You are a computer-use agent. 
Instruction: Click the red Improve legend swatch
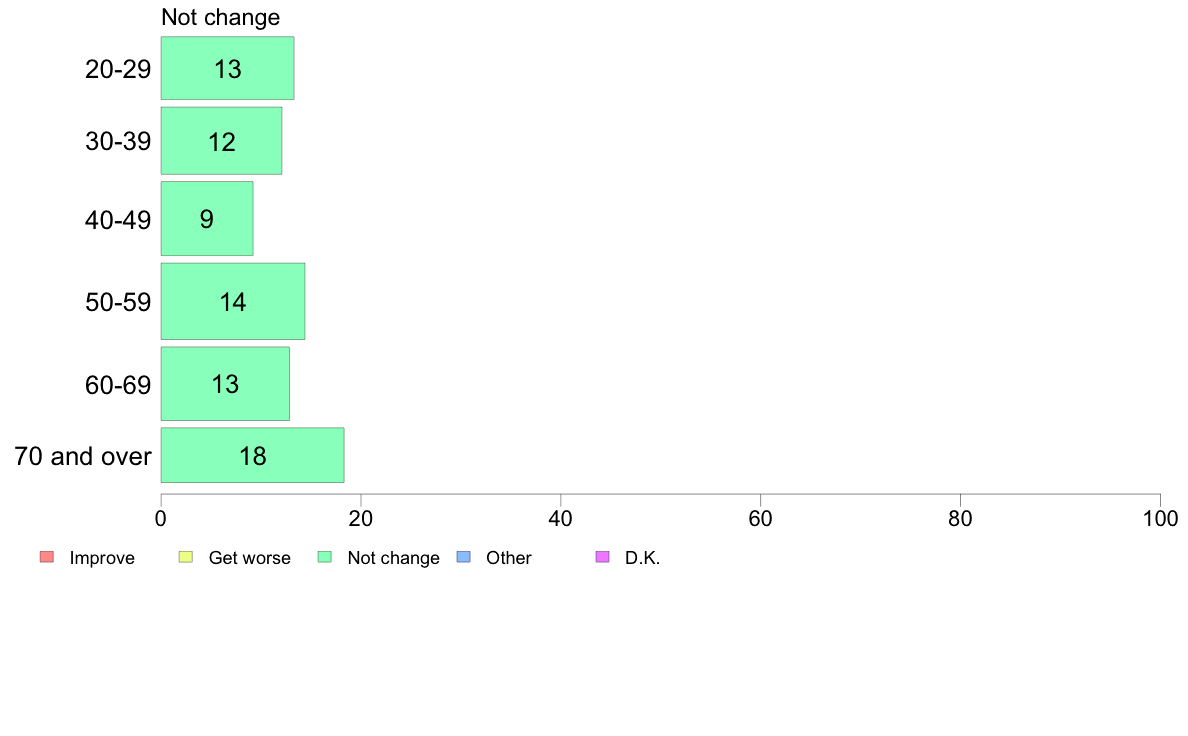tap(47, 557)
